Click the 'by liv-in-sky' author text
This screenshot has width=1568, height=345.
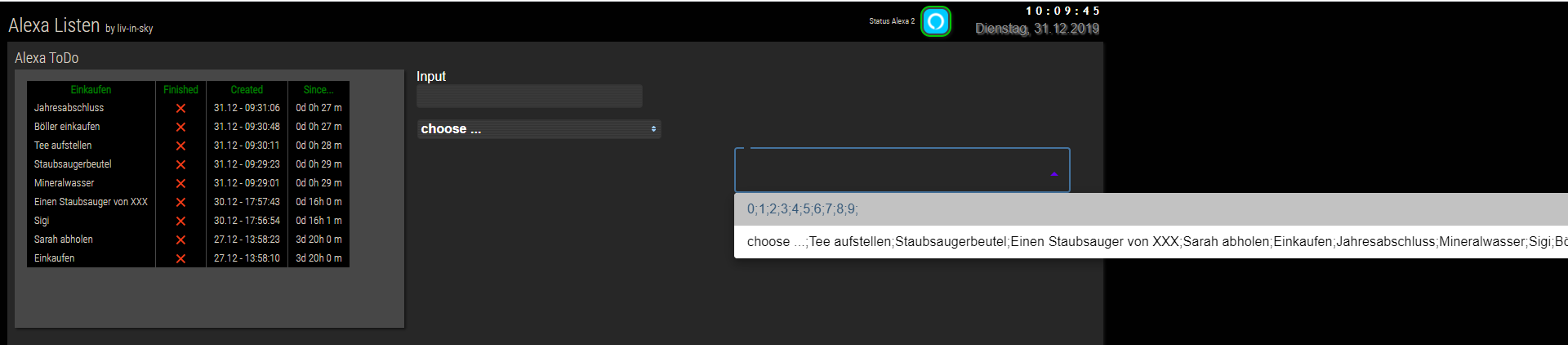coord(129,29)
